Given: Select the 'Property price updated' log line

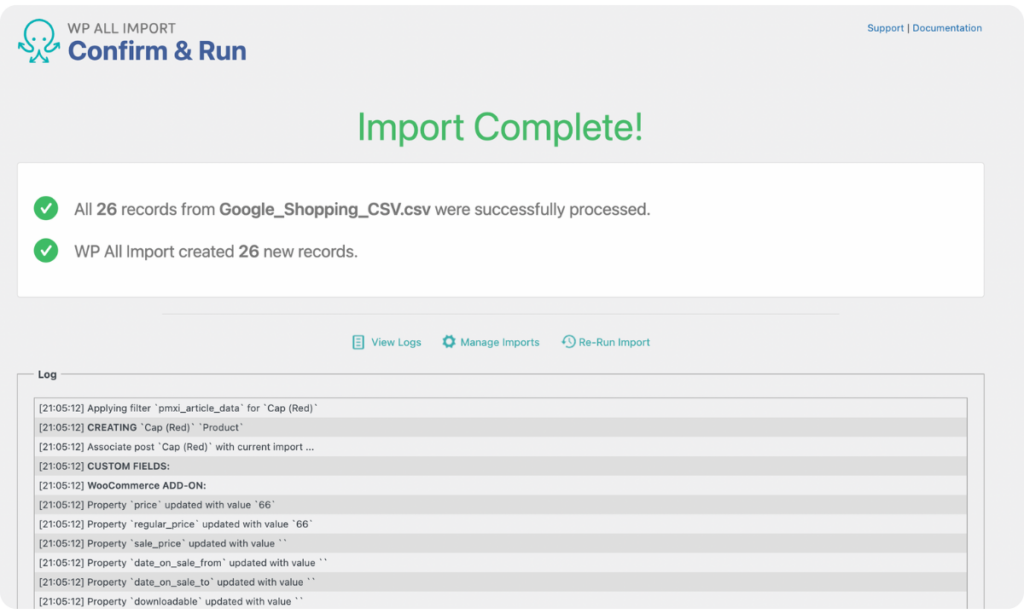Looking at the screenshot, I should coord(500,505).
